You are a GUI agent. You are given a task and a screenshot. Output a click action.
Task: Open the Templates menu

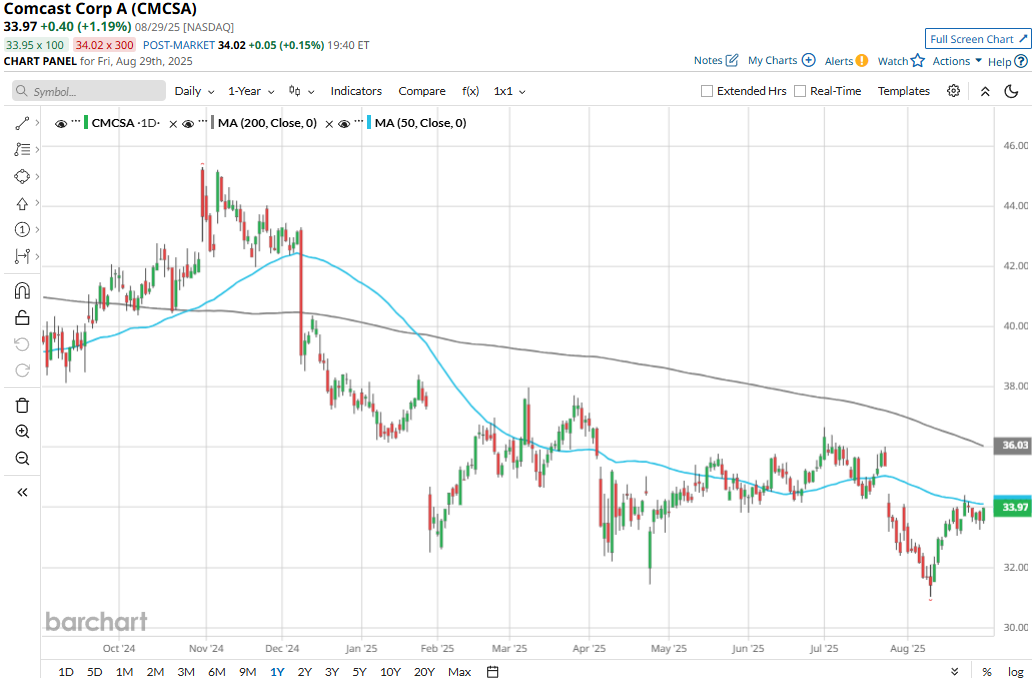(904, 91)
